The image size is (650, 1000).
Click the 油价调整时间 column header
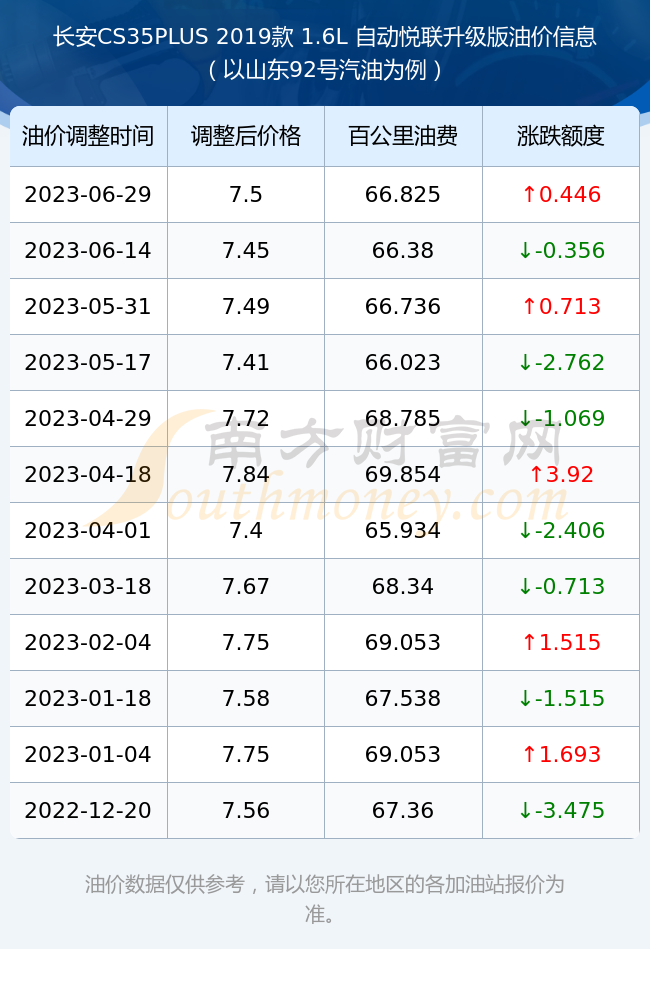point(88,136)
